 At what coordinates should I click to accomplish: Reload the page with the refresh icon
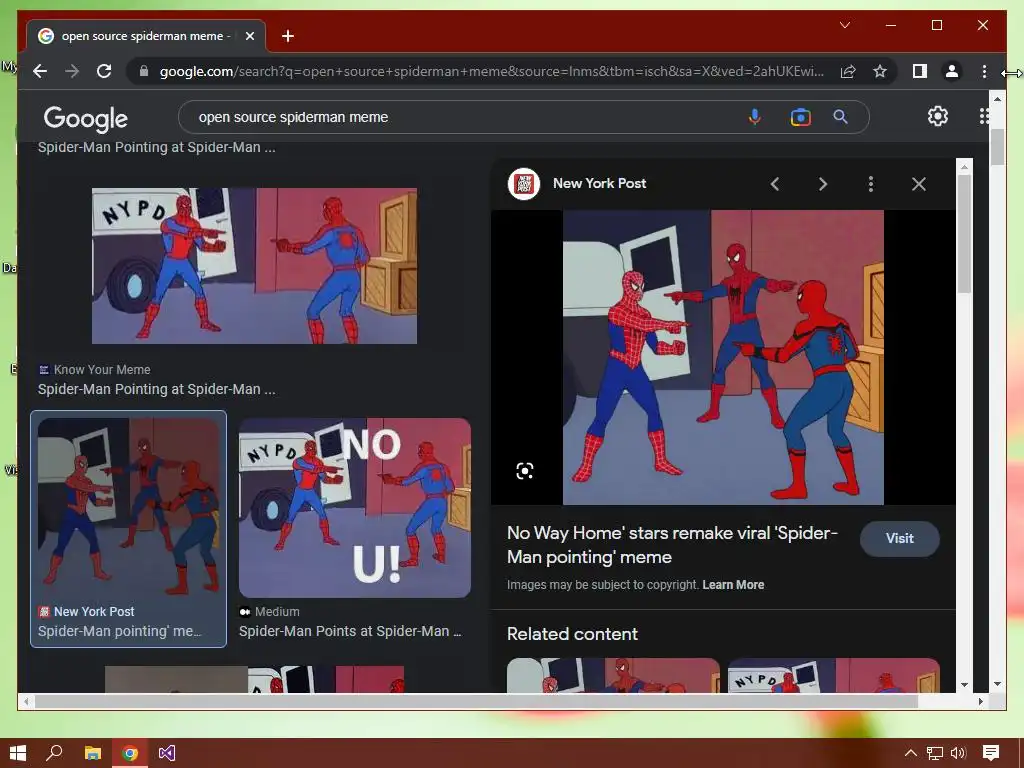[104, 71]
